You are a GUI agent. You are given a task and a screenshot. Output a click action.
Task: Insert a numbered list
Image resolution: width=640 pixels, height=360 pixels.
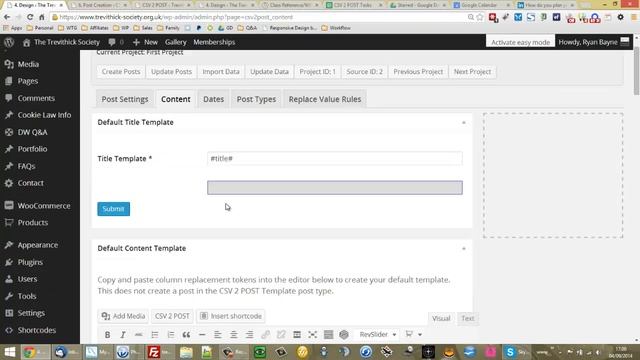coord(171,335)
